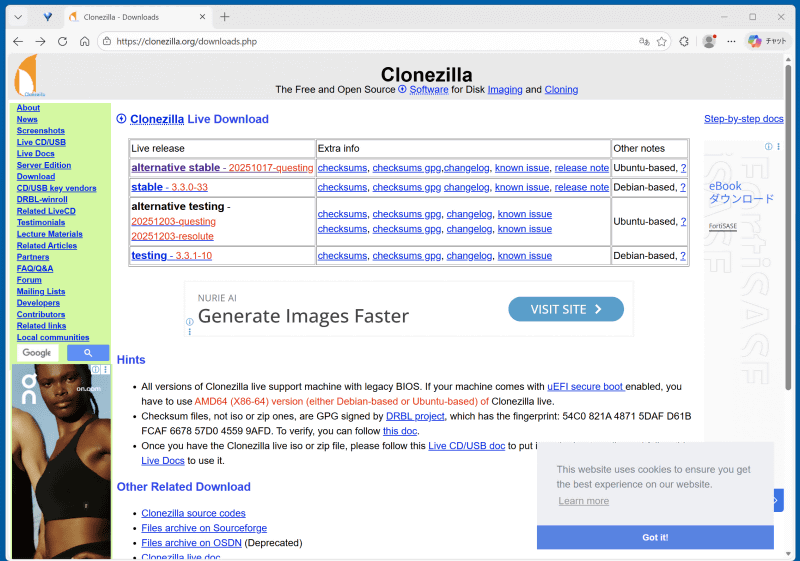Open a new browser tab
The image size is (800, 561).
point(224,17)
